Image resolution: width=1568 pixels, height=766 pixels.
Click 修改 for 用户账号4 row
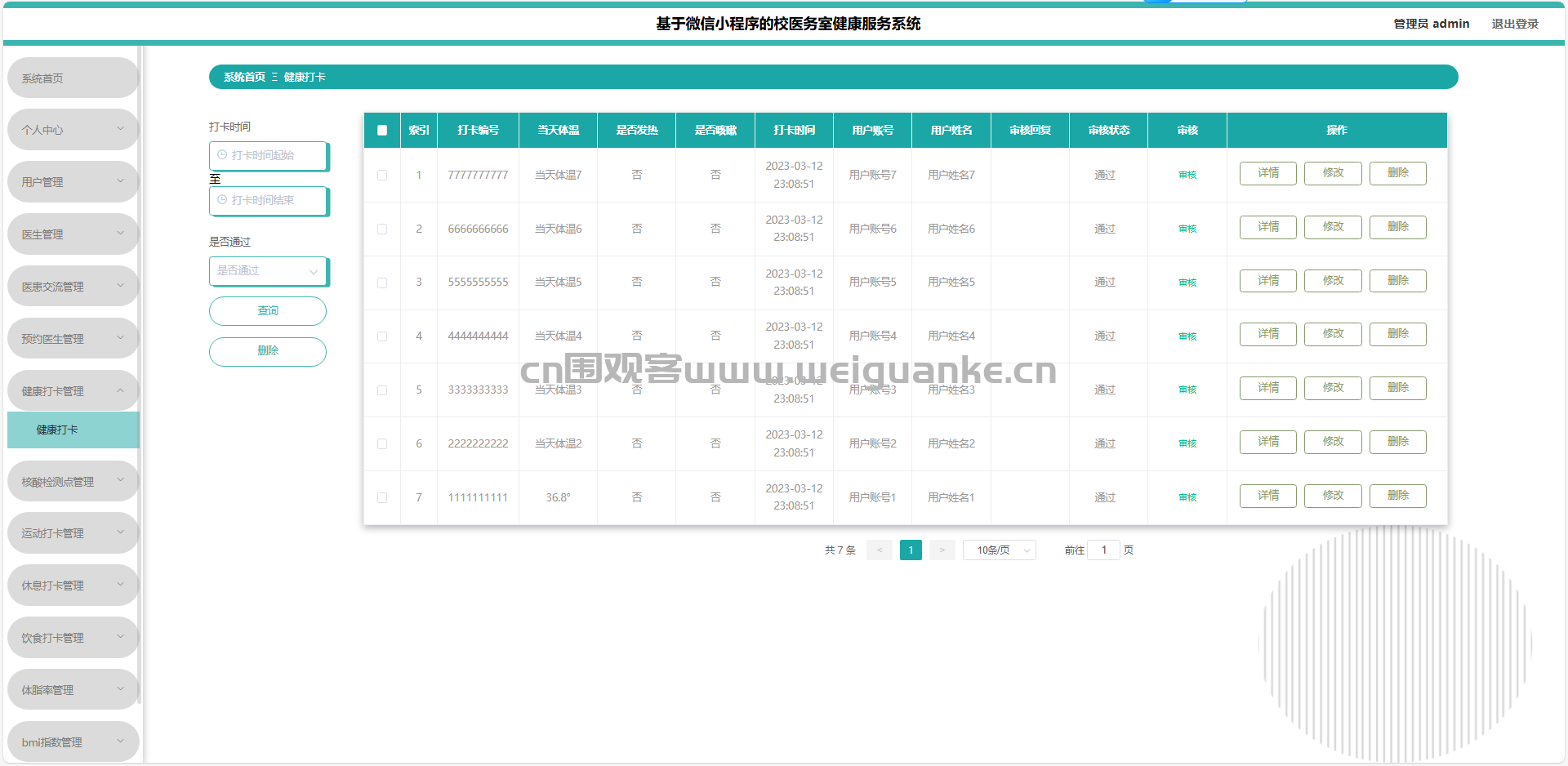pos(1333,334)
